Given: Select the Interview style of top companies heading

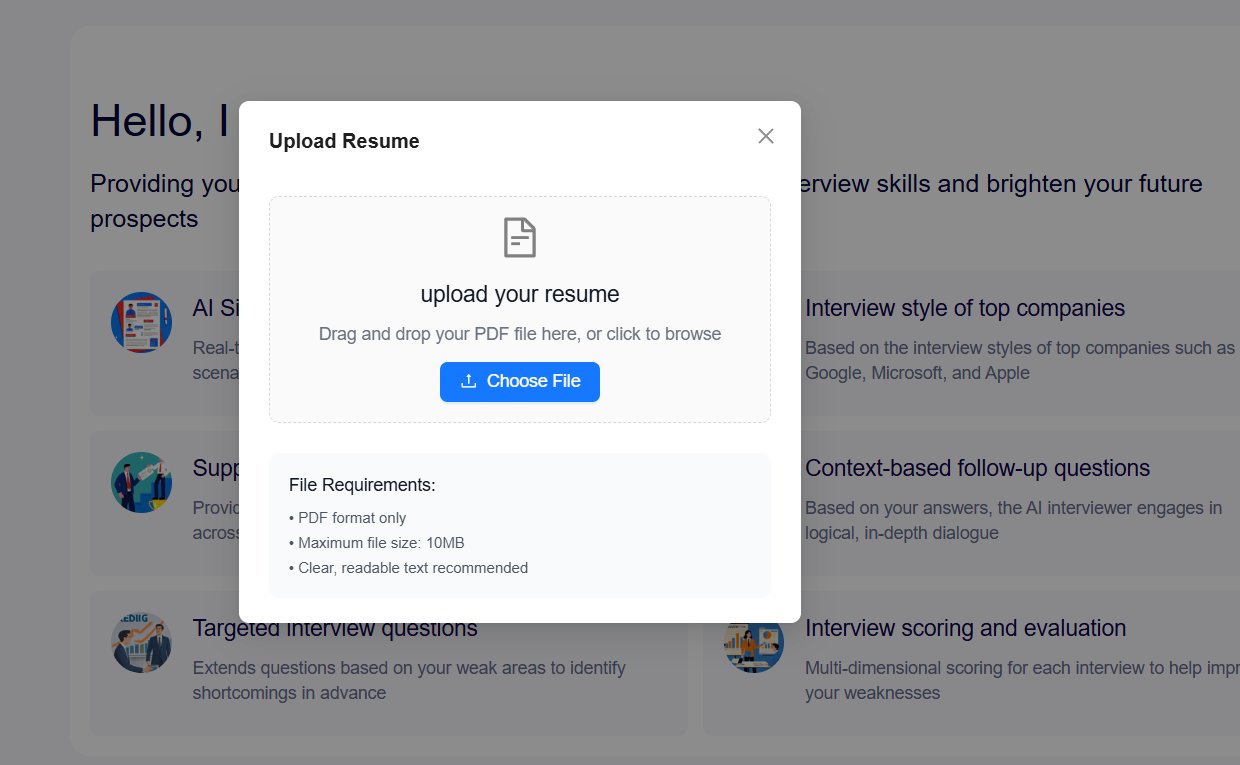Looking at the screenshot, I should pos(964,308).
